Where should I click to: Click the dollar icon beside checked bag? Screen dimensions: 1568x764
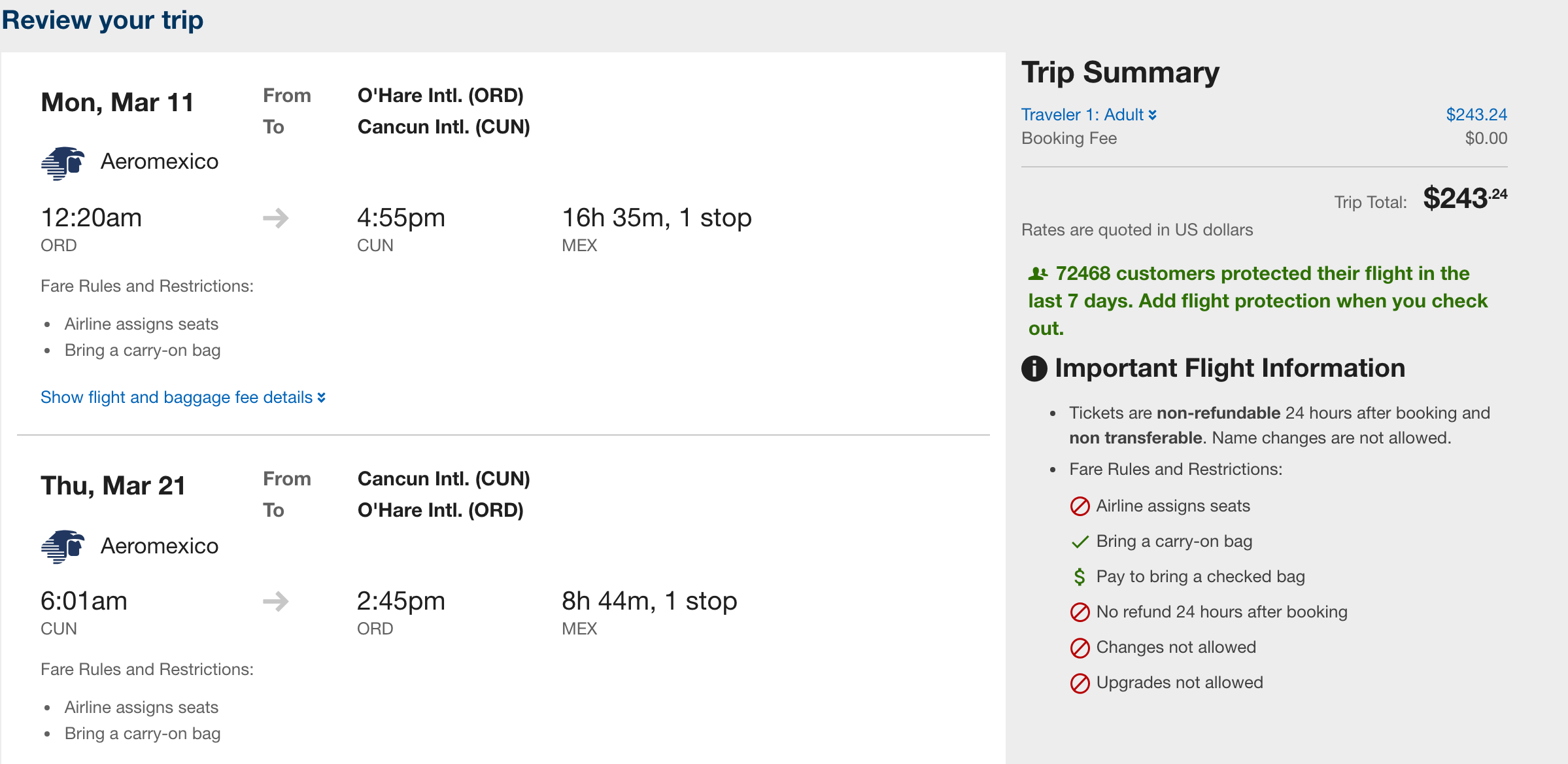click(1080, 577)
